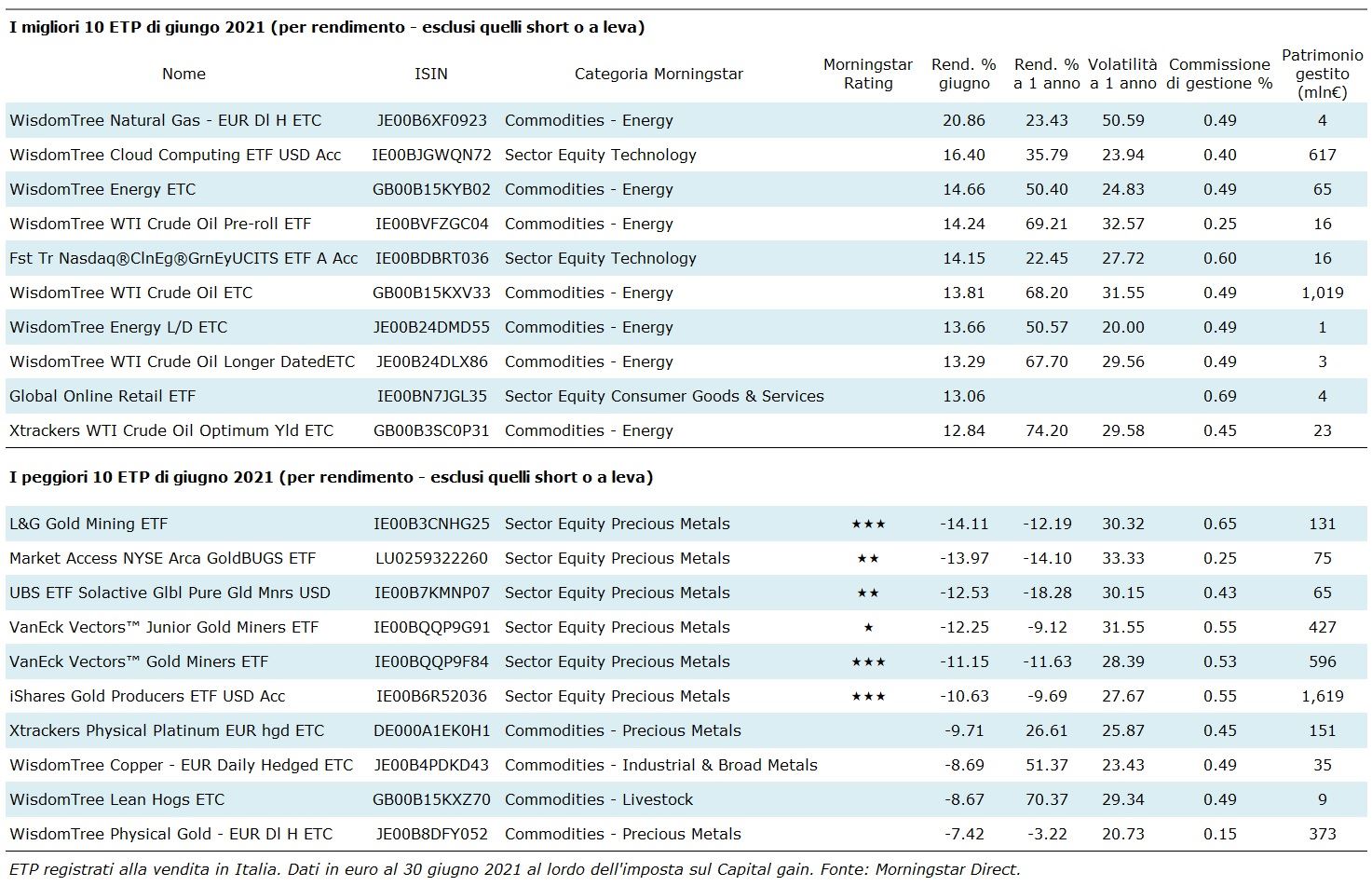The width and height of the screenshot is (1372, 886).
Task: Select ISIN GB00B15KXV33 cell
Action: [x=431, y=293]
